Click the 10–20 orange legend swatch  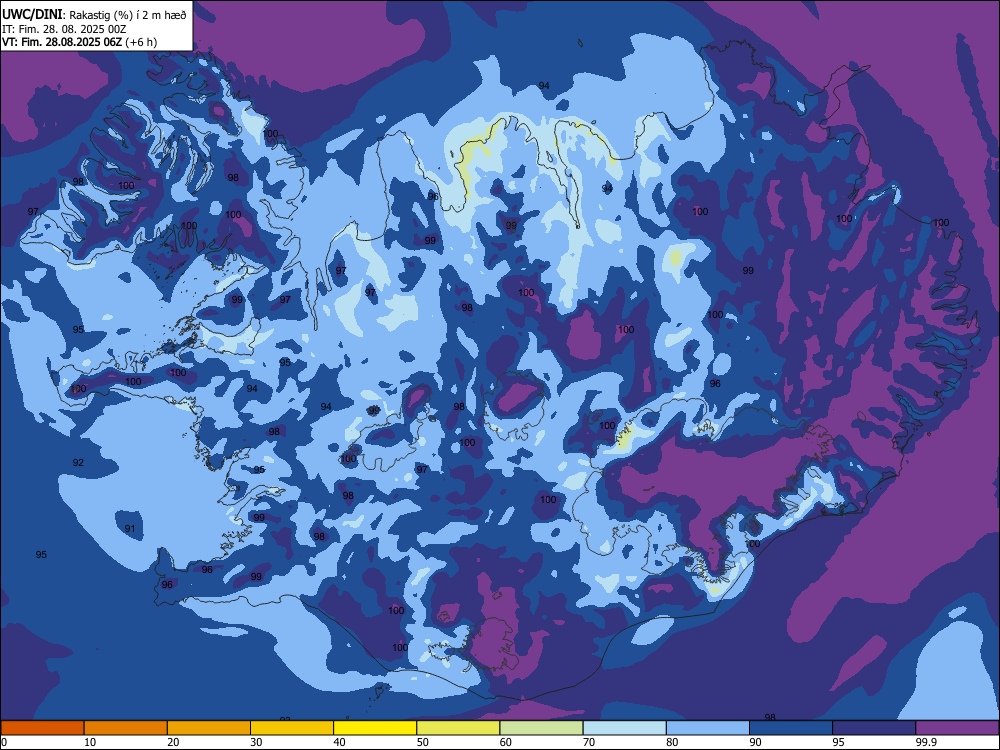pyautogui.click(x=126, y=728)
